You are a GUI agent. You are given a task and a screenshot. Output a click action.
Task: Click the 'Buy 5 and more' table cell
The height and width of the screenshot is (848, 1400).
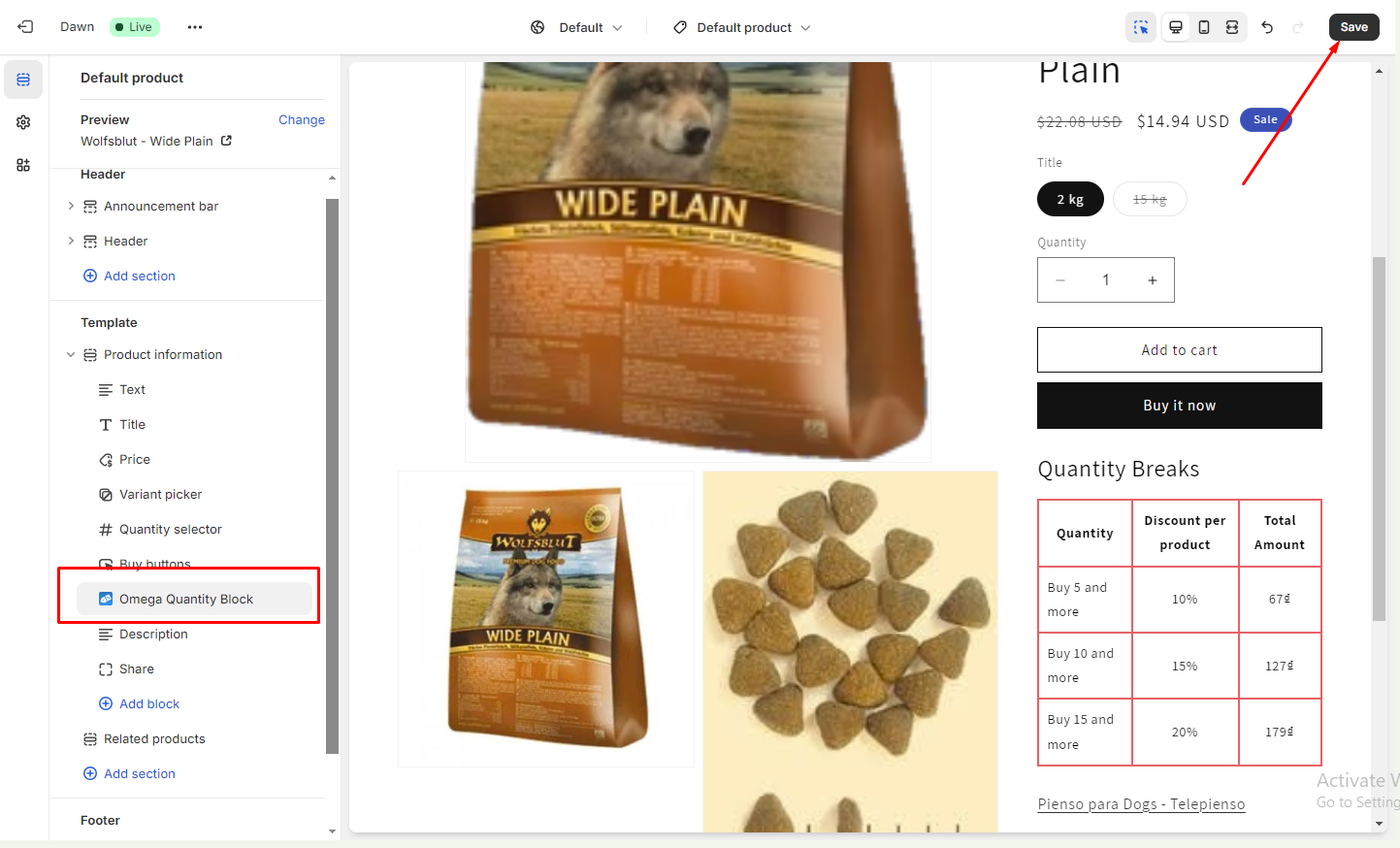[1085, 600]
